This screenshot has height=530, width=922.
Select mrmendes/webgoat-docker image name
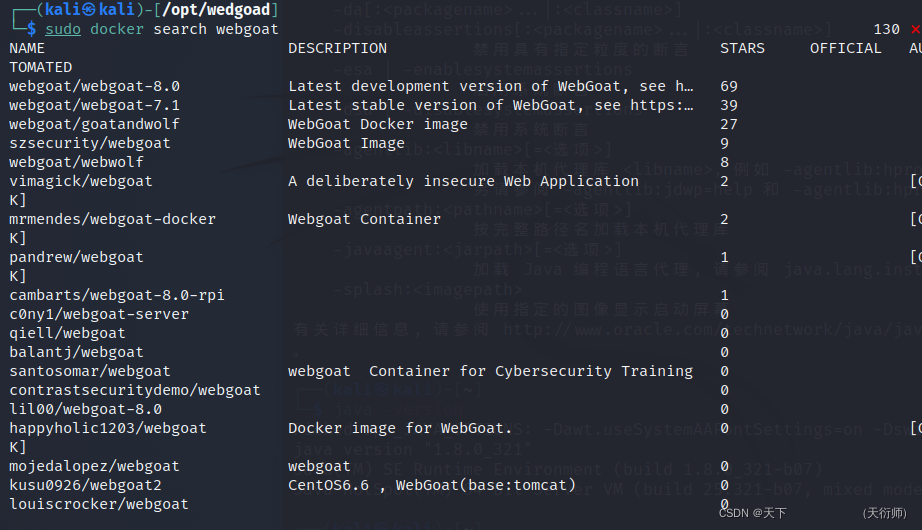(x=112, y=219)
